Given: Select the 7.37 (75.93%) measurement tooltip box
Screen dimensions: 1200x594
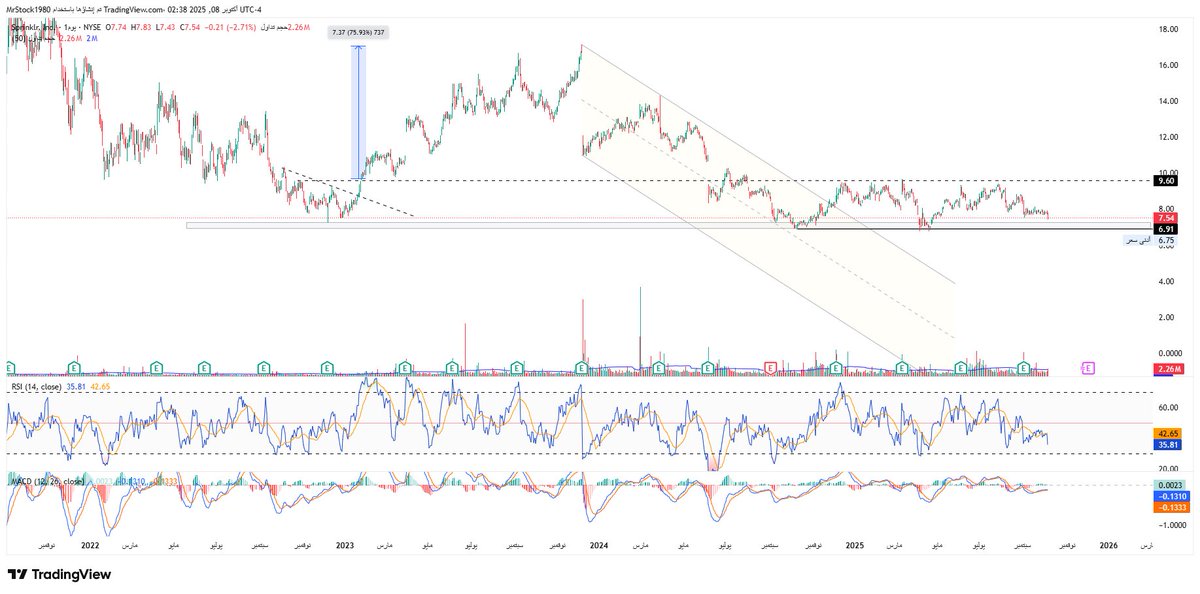Looking at the screenshot, I should point(360,31).
